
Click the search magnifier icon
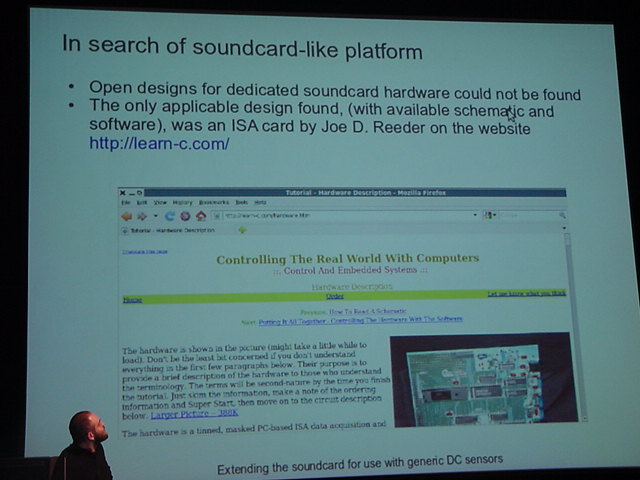point(562,215)
